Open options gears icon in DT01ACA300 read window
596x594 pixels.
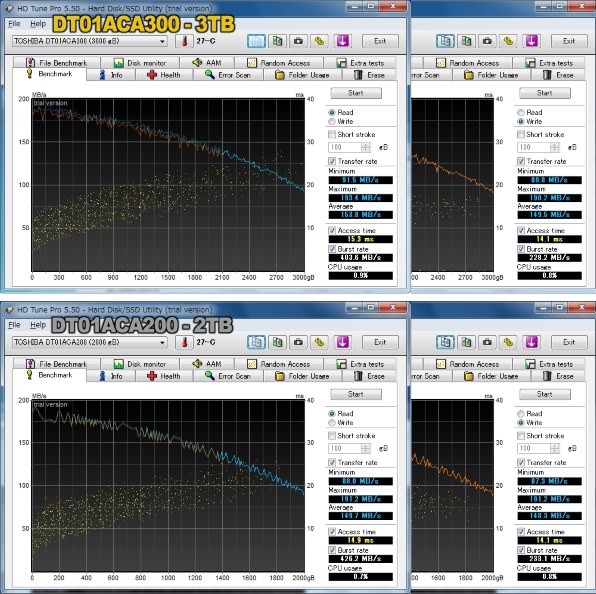pyautogui.click(x=319, y=41)
